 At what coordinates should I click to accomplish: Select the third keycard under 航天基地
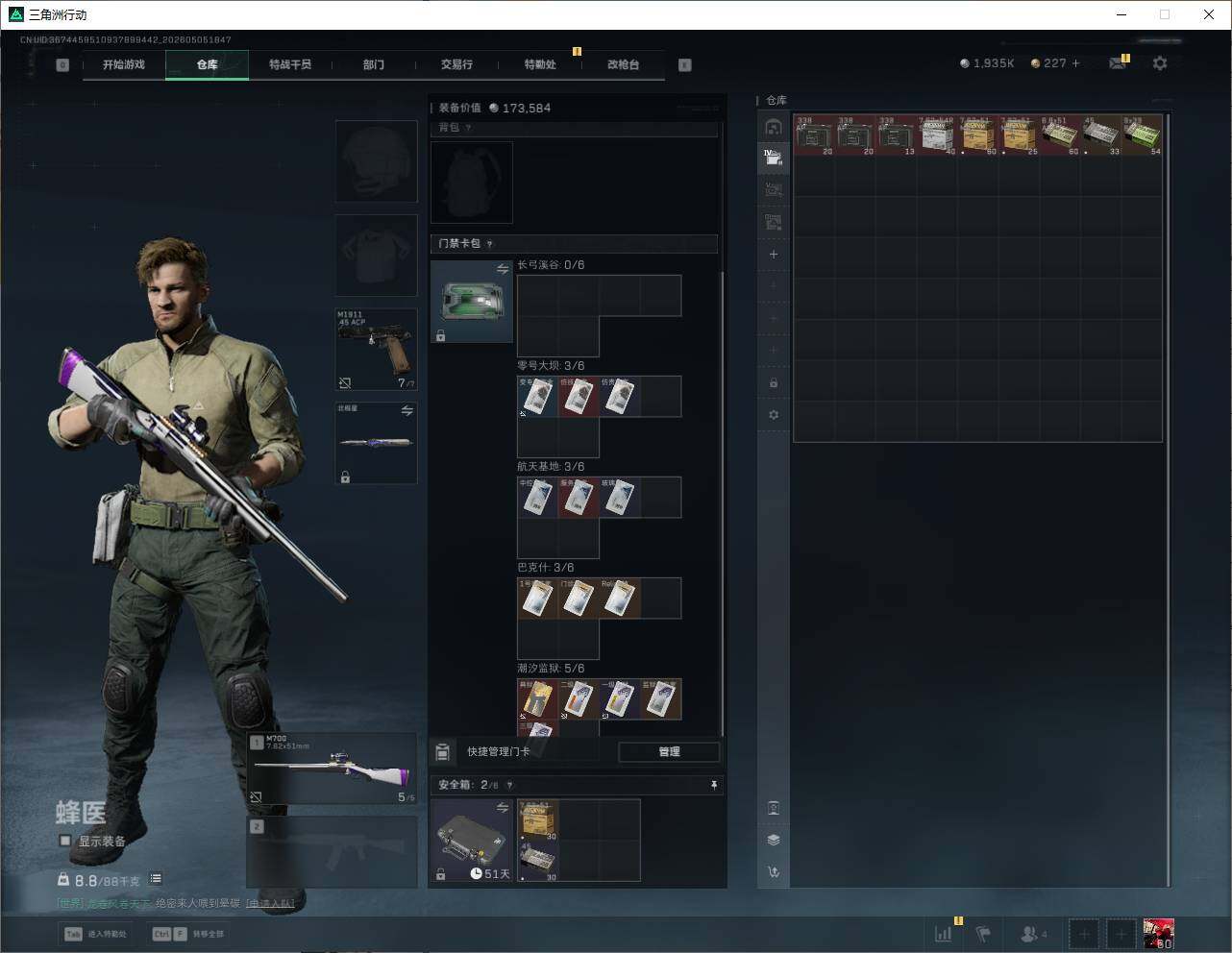click(620, 498)
